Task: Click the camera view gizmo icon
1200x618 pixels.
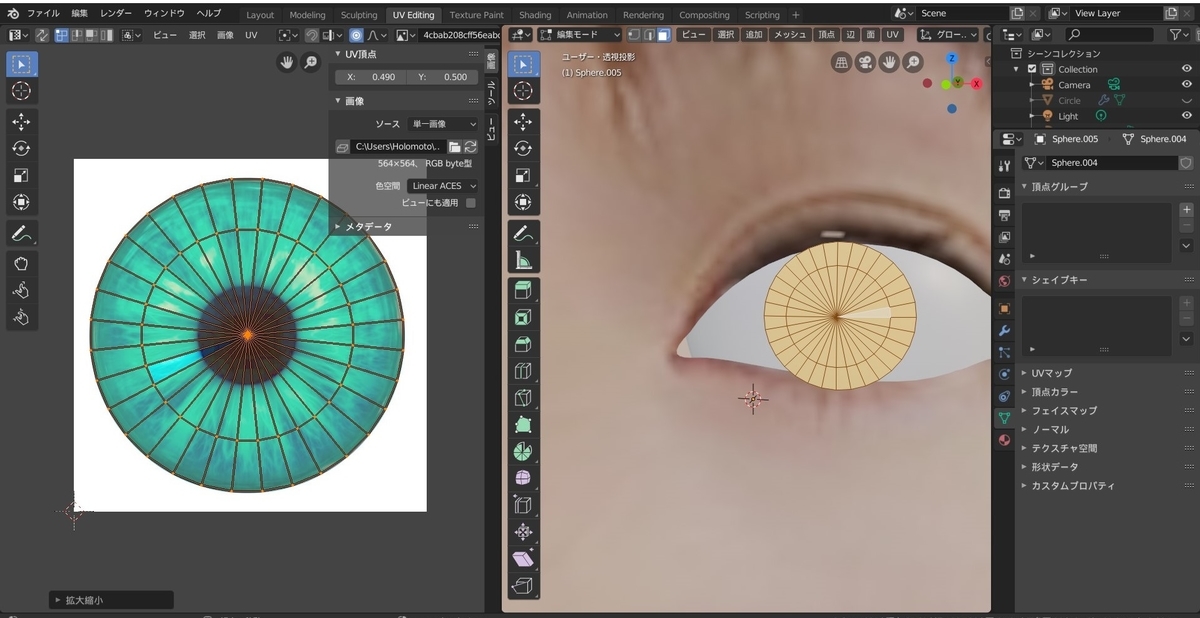Action: click(x=865, y=62)
